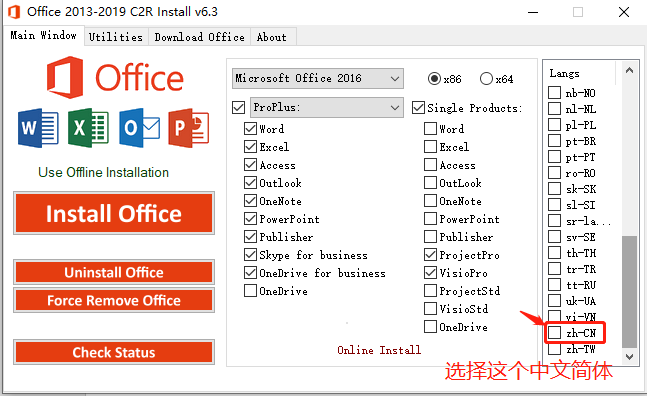
Task: Check the pl-PL language checkbox
Action: [x=555, y=125]
